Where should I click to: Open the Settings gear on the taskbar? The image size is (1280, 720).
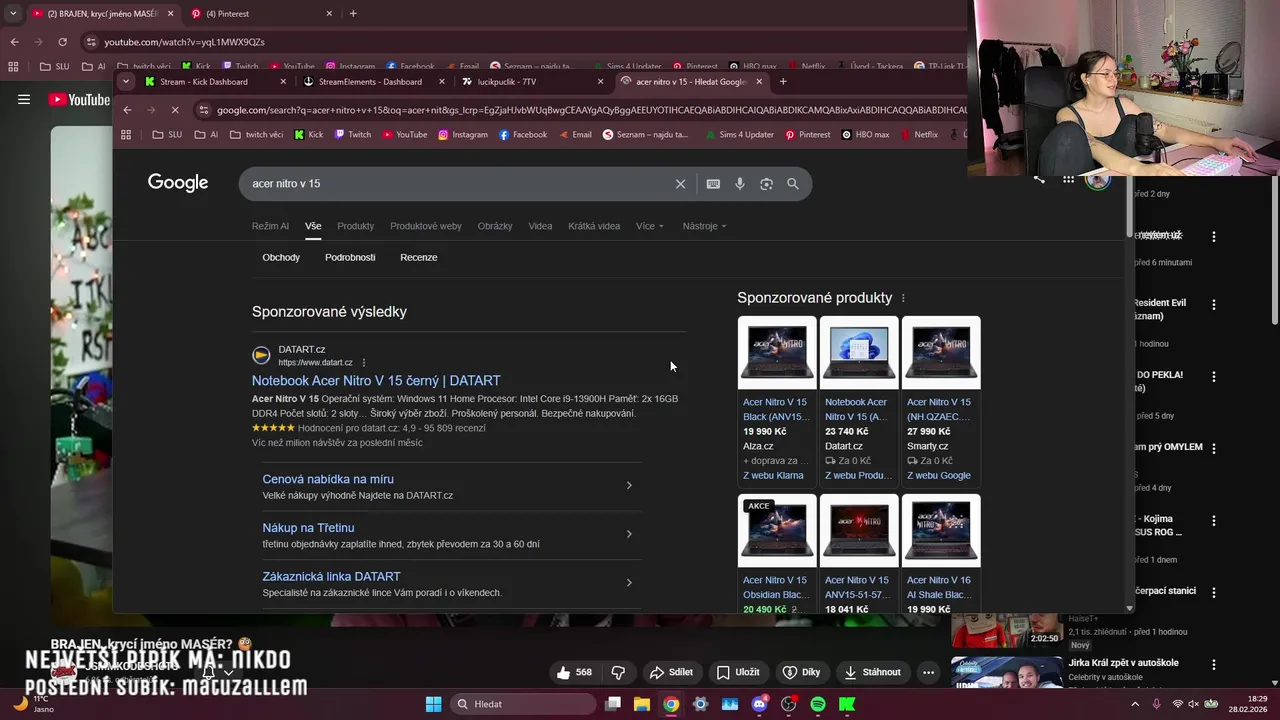click(x=700, y=704)
